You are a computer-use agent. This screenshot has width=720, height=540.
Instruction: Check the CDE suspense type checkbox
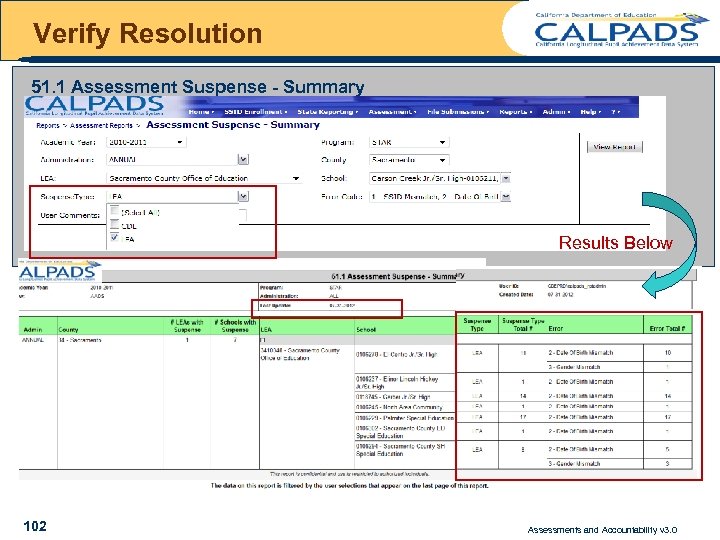pos(115,225)
